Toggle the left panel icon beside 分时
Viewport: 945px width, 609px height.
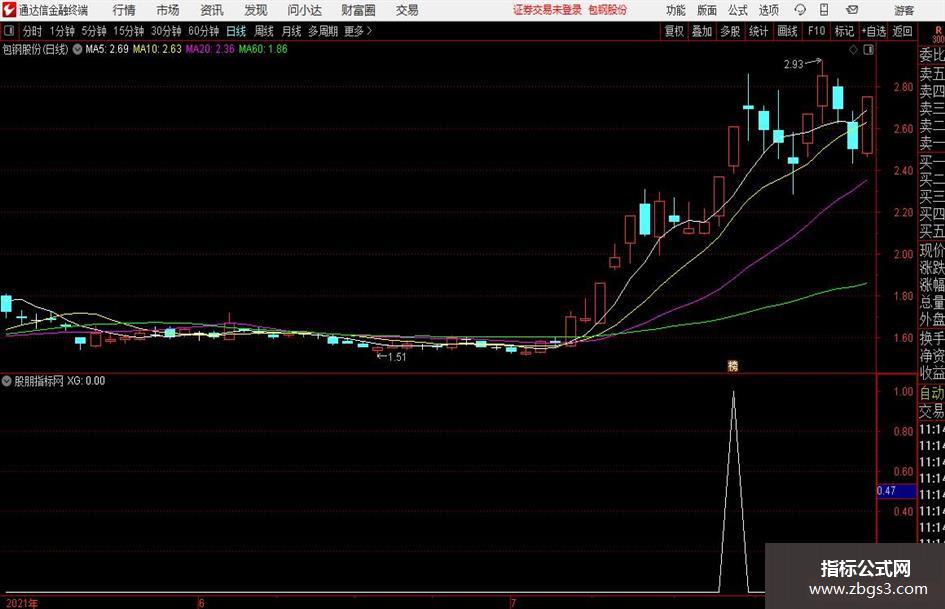(9, 31)
